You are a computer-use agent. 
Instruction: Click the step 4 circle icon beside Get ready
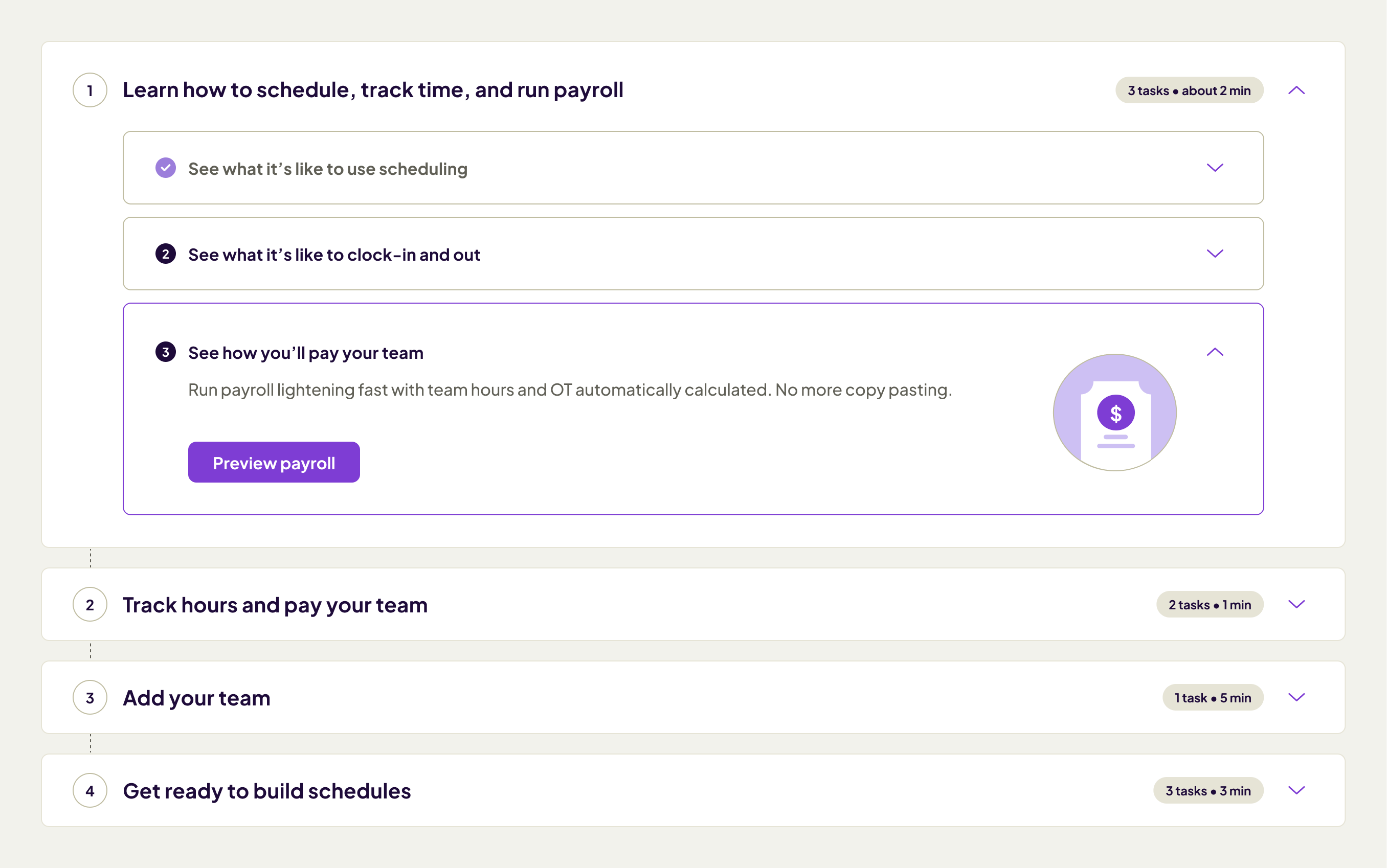[x=90, y=790]
